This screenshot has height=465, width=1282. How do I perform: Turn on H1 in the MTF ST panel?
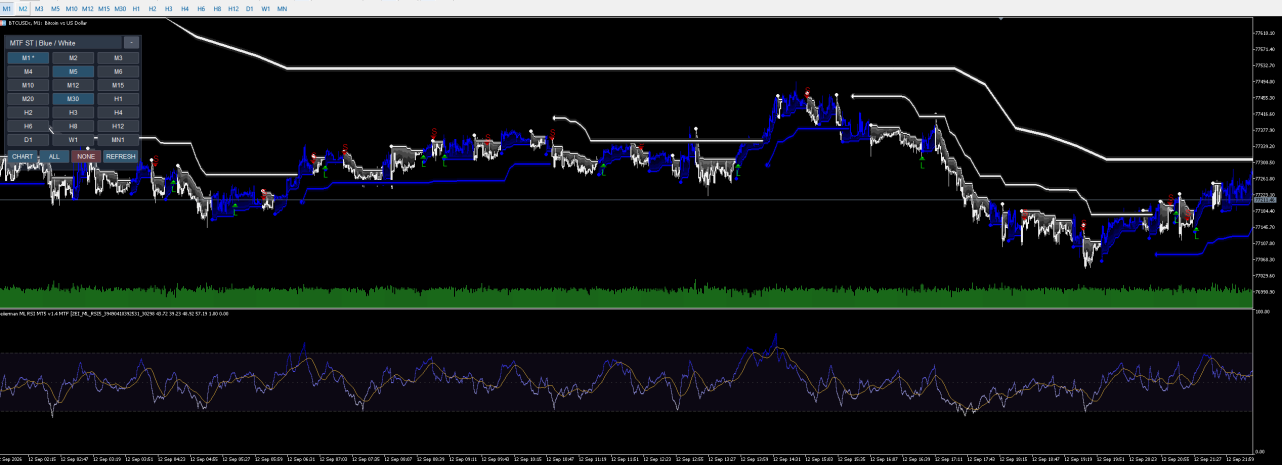click(x=118, y=99)
